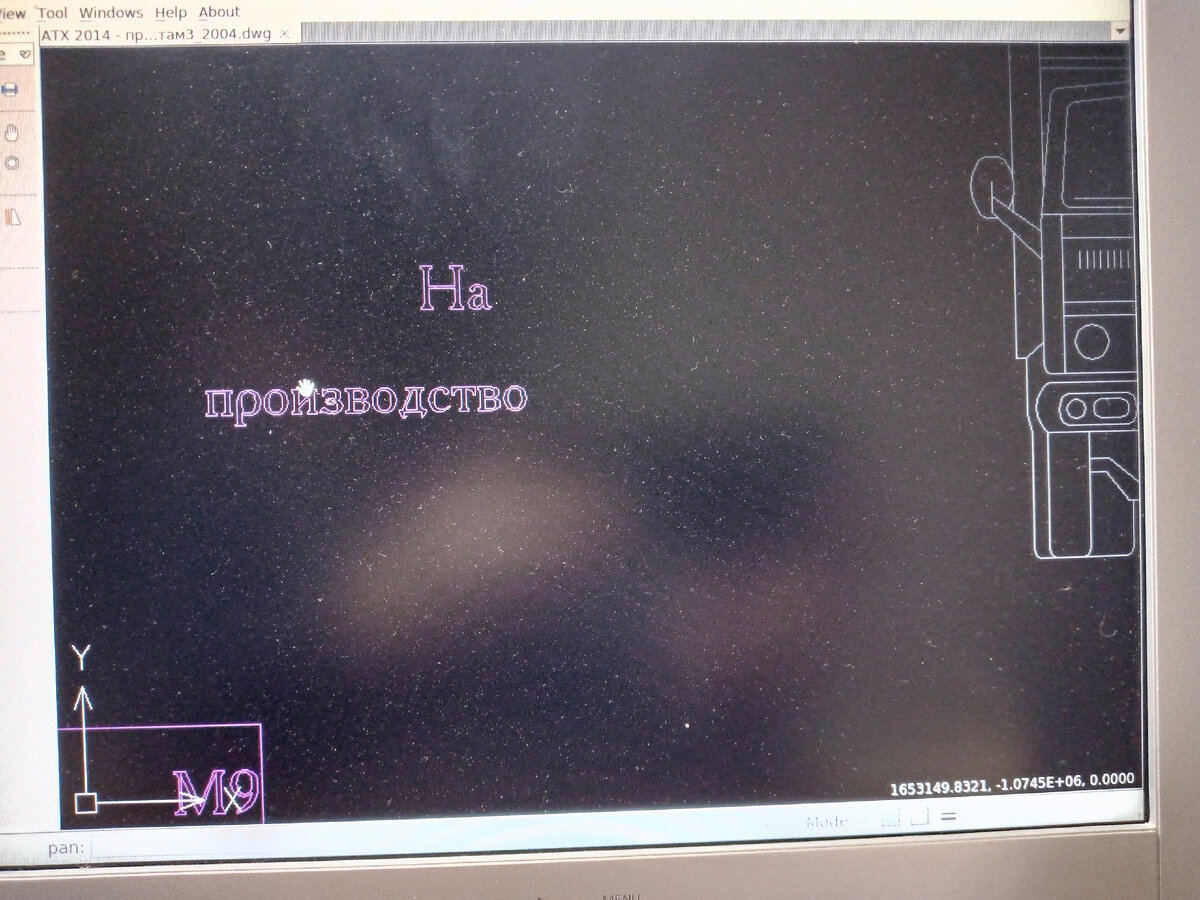Toggle the grid mode icon in status bar
Image resolution: width=1200 pixels, height=900 pixels.
(891, 818)
